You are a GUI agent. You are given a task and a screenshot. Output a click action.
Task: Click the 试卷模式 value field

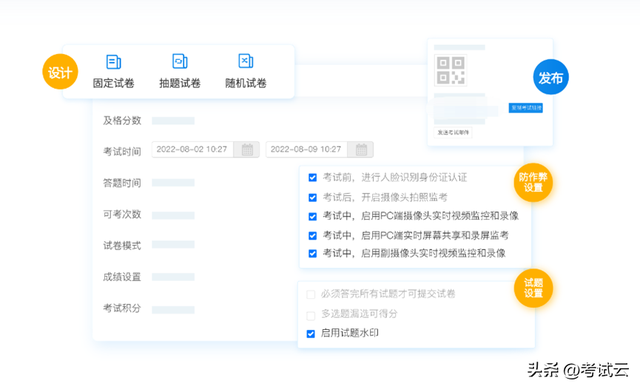tap(173, 245)
